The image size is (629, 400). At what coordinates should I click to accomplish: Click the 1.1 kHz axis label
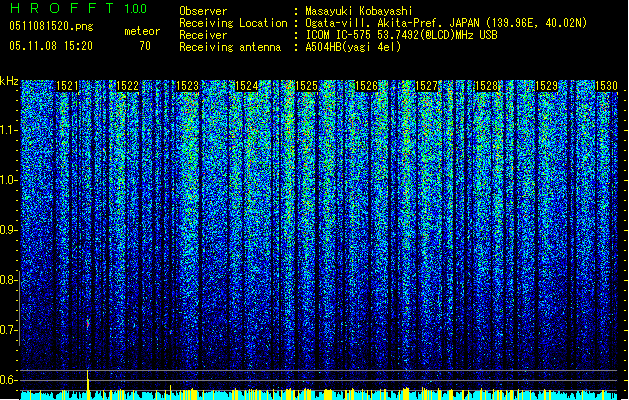pos(8,130)
